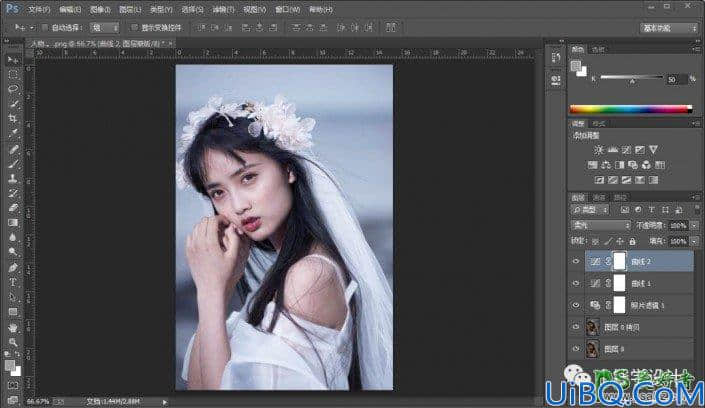Toggle lock all (padlock) for layer
This screenshot has width=705, height=408.
pos(632,242)
